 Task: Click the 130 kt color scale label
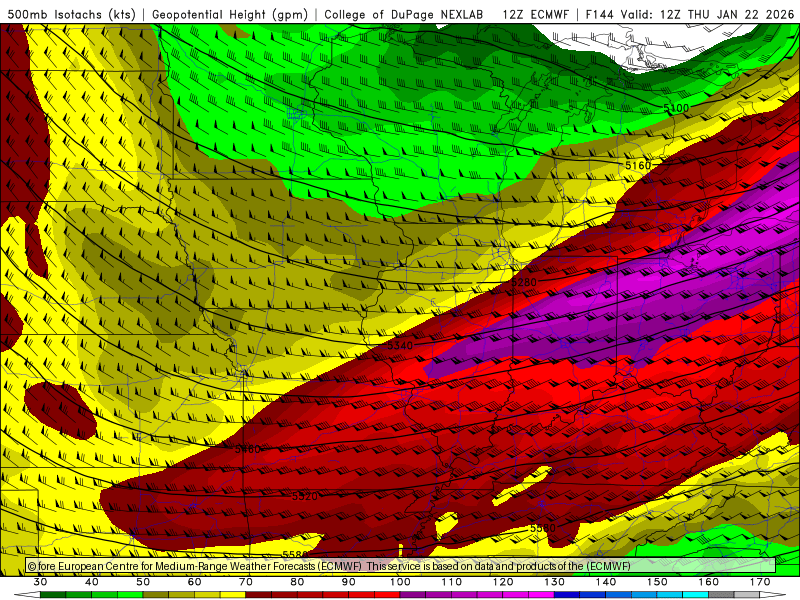[555, 582]
